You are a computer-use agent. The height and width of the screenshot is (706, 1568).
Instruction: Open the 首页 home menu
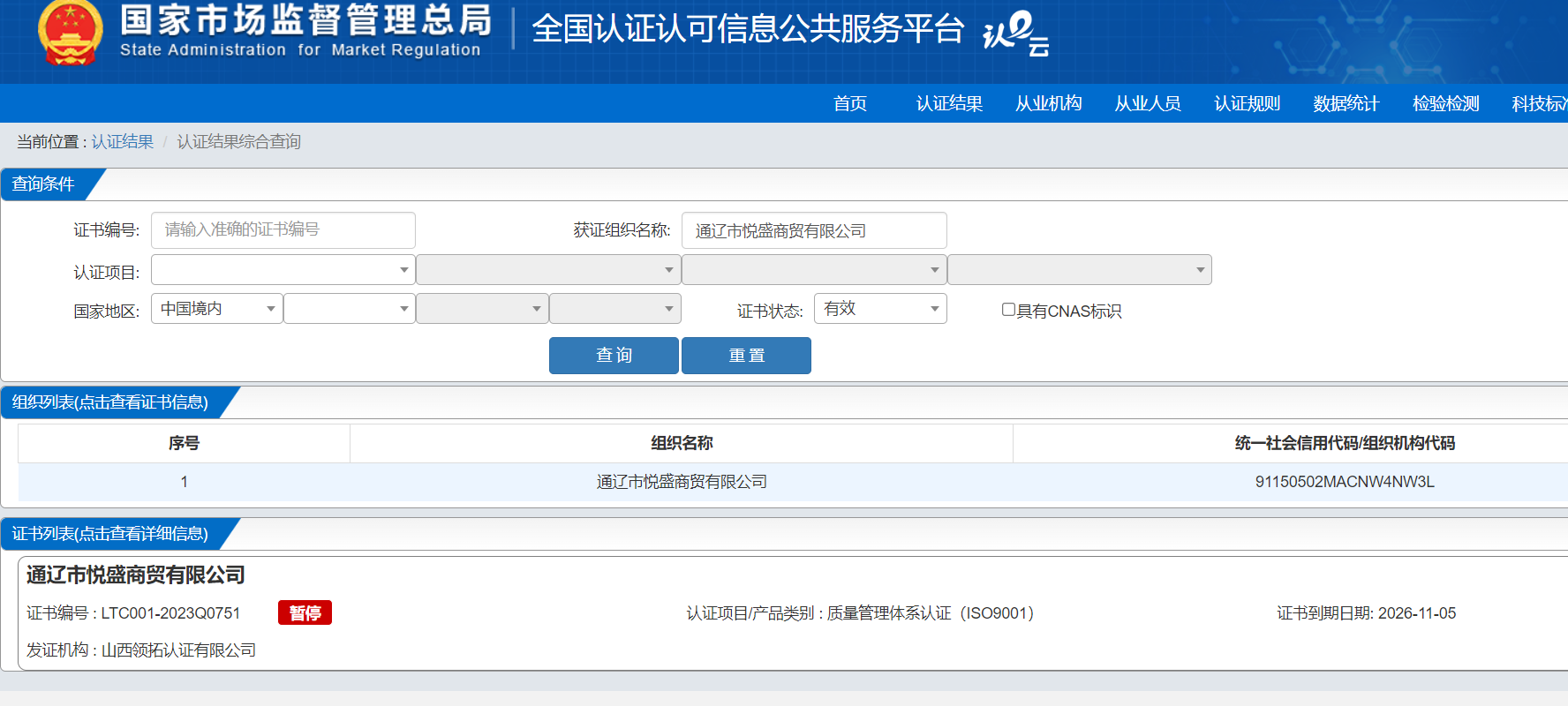pos(850,103)
